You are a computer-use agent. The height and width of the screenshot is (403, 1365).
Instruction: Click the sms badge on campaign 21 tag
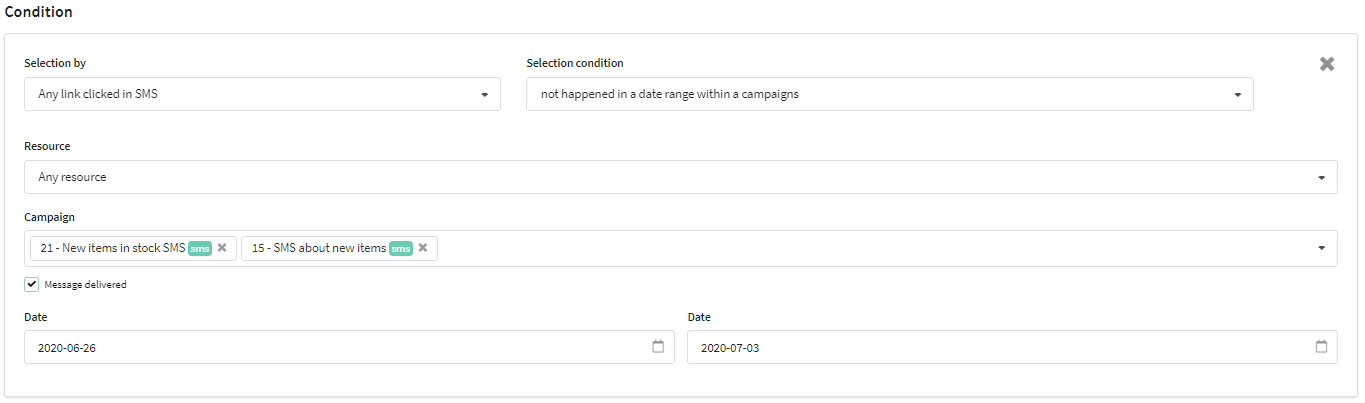click(200, 248)
